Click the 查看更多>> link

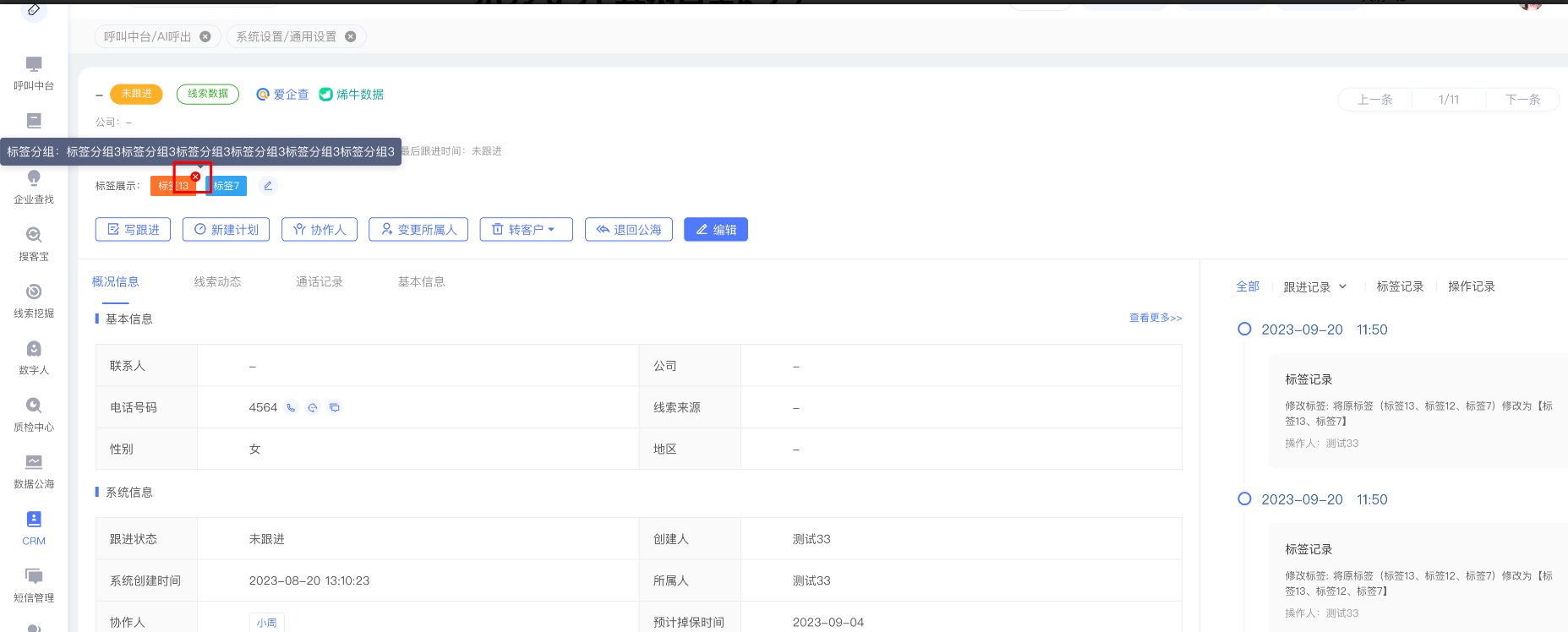point(1155,318)
